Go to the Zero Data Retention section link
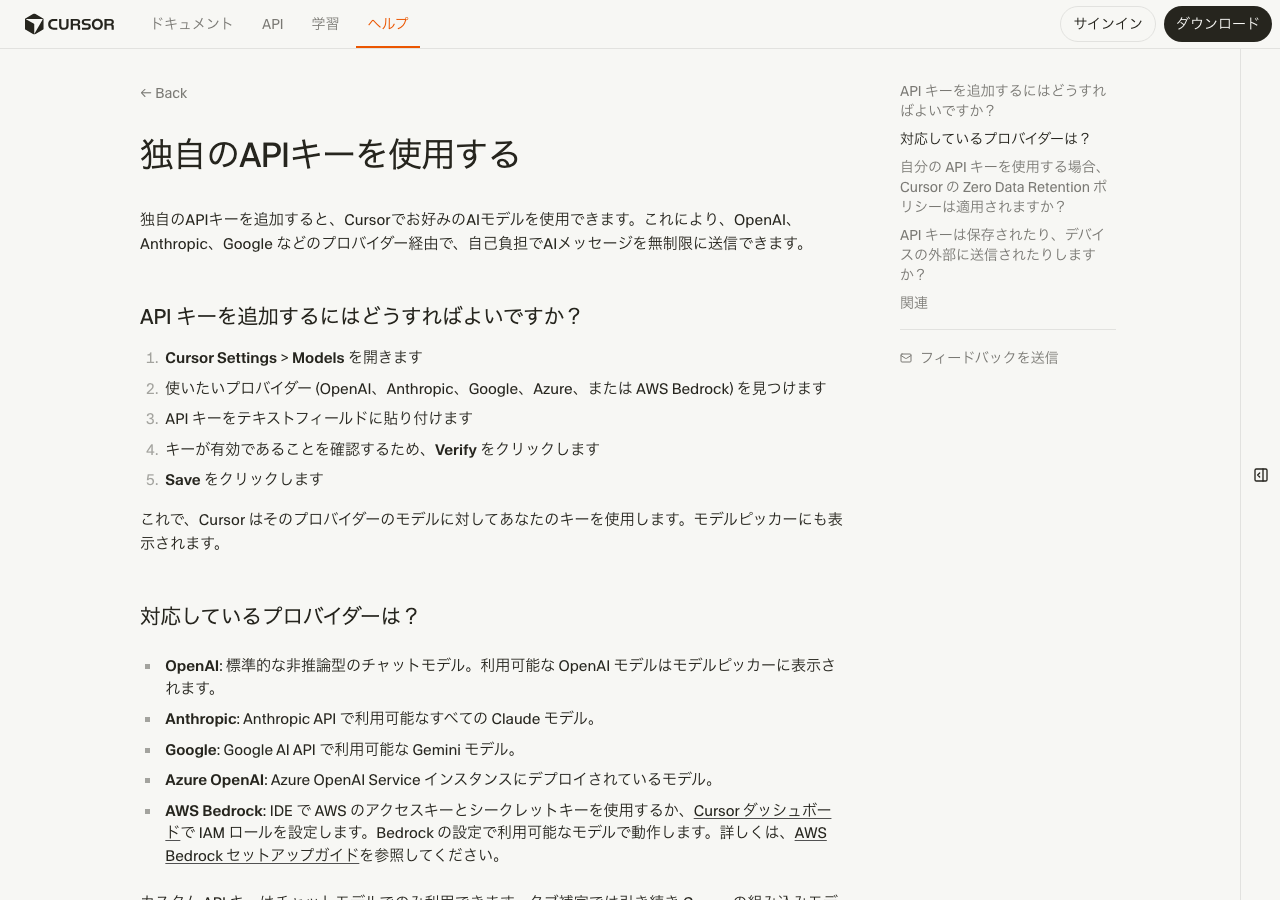The width and height of the screenshot is (1280, 900). coord(1002,187)
